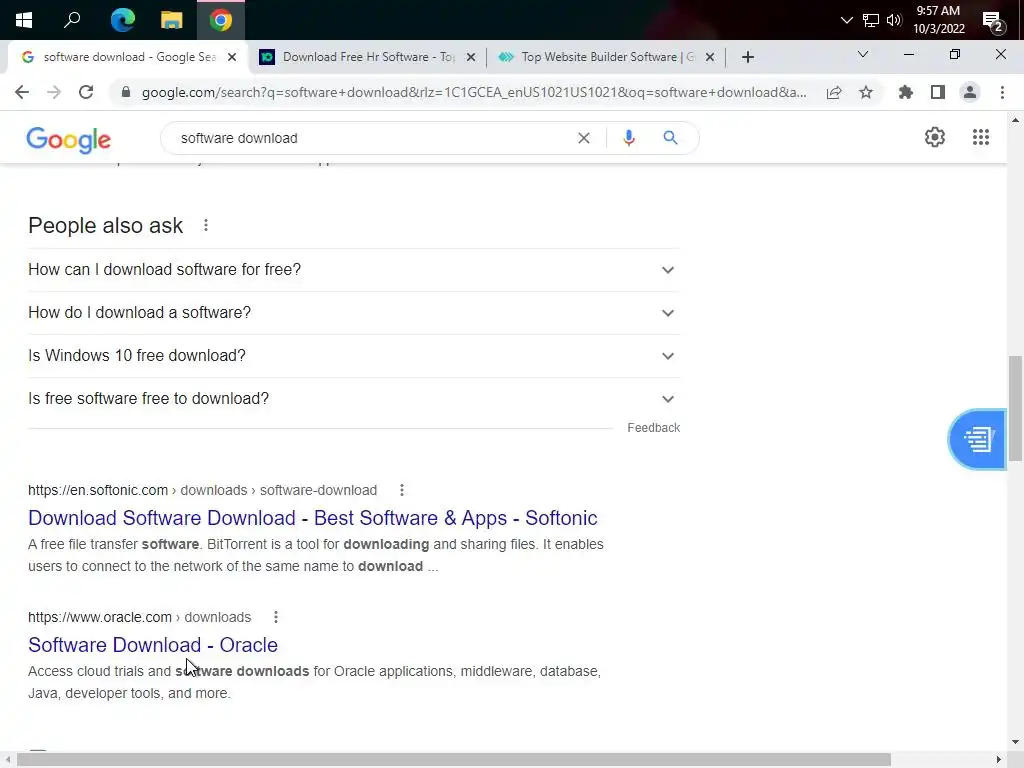Image resolution: width=1024 pixels, height=768 pixels.
Task: Switch to Download Free Hr Software tab
Action: point(367,57)
